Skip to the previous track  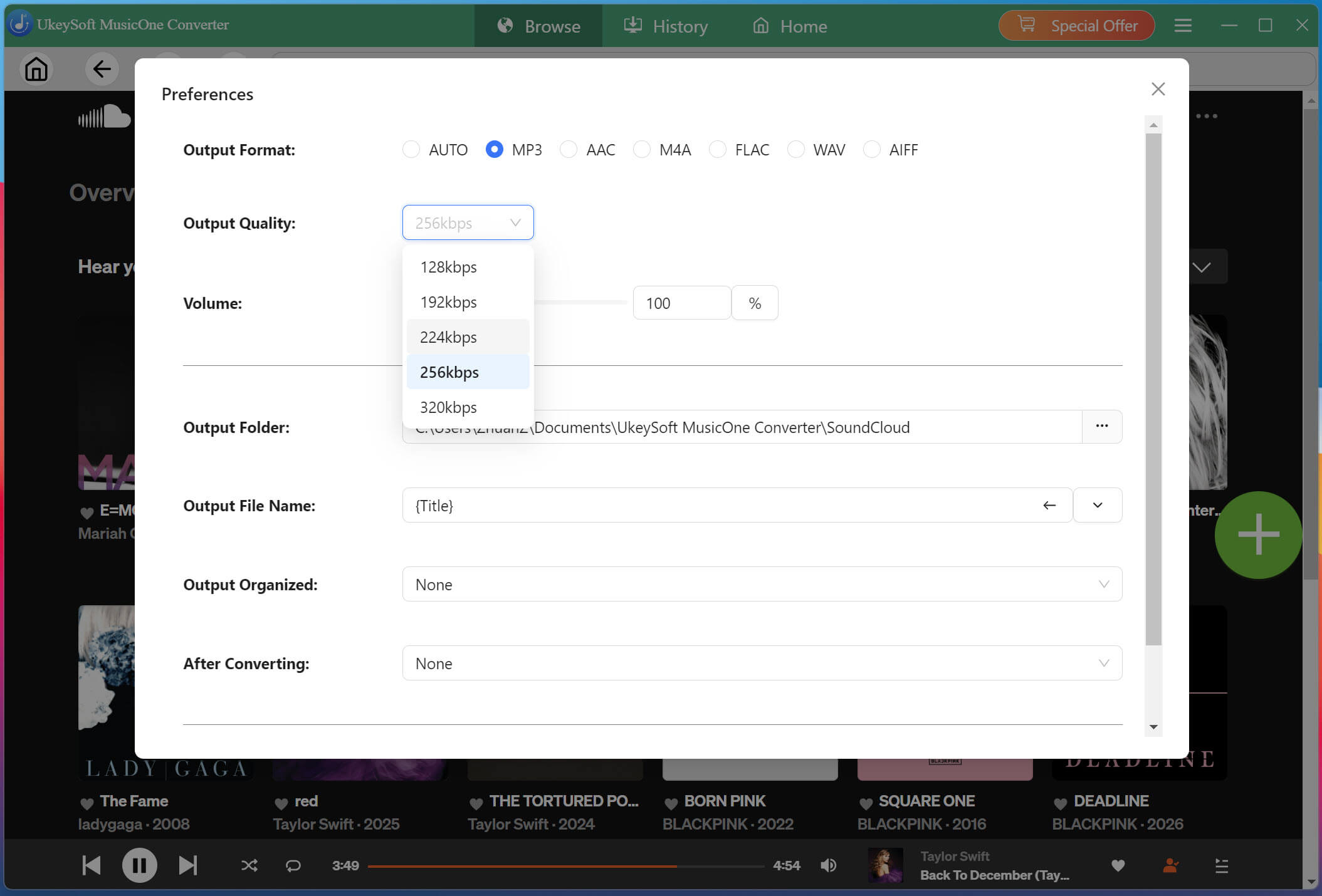[x=92, y=865]
